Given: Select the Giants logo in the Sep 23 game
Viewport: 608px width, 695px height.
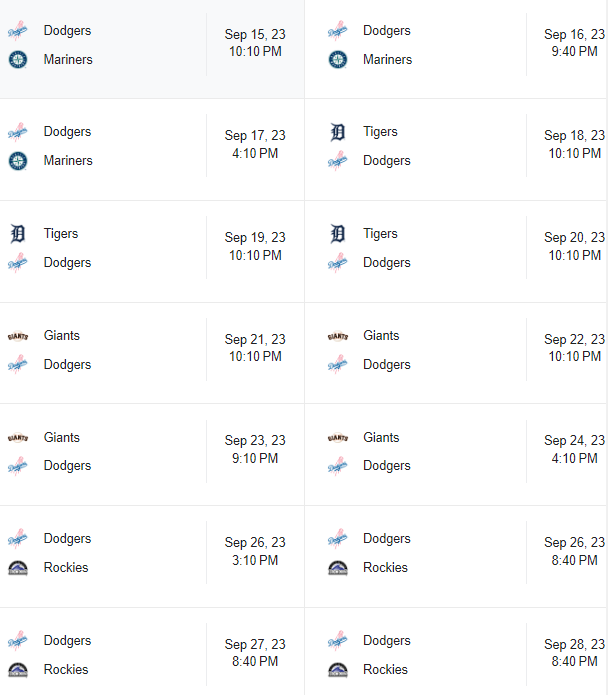Looking at the screenshot, I should coord(18,438).
